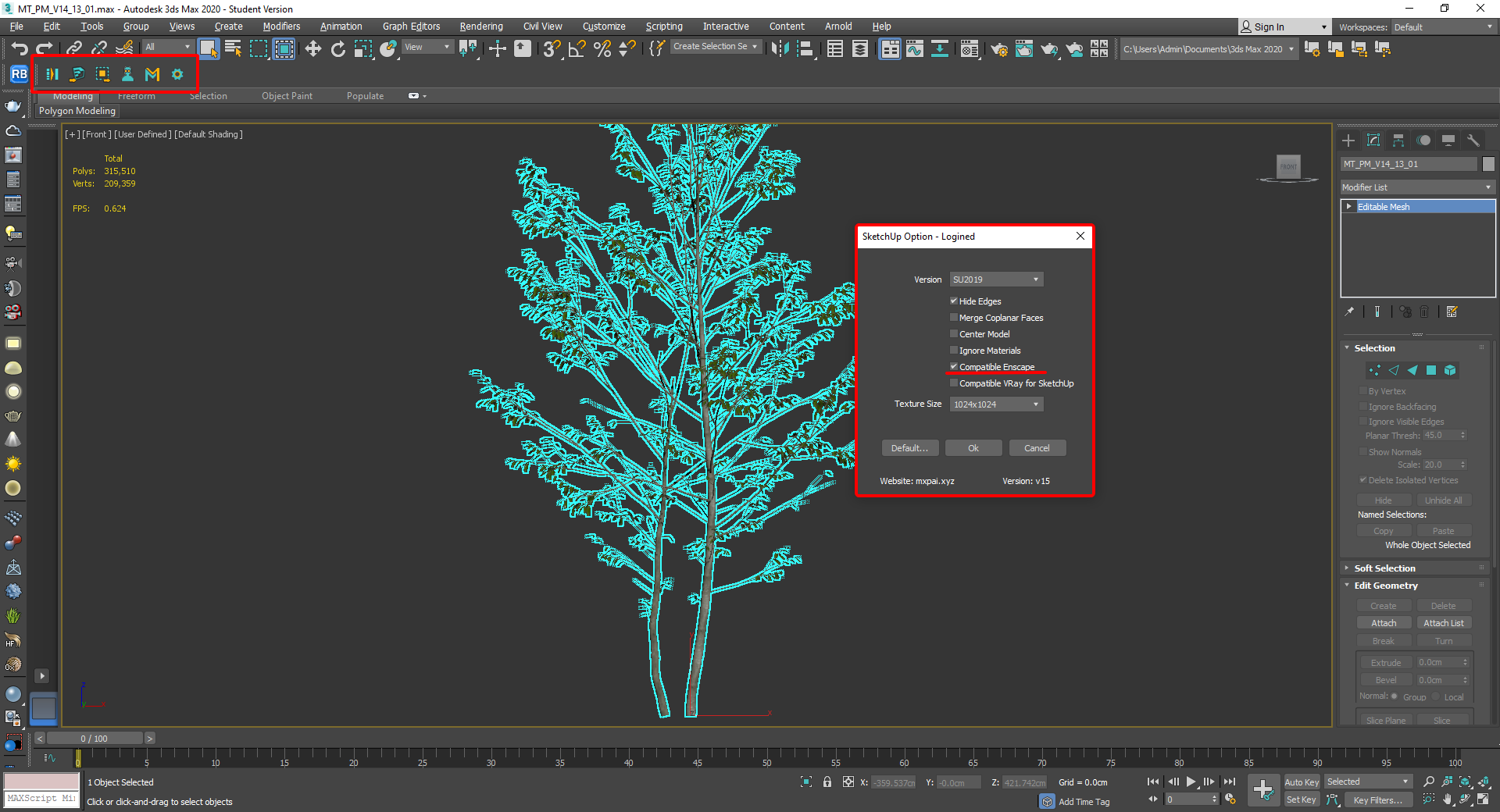This screenshot has width=1500, height=812.
Task: Click the trash icon to remove modifier
Action: [1425, 312]
